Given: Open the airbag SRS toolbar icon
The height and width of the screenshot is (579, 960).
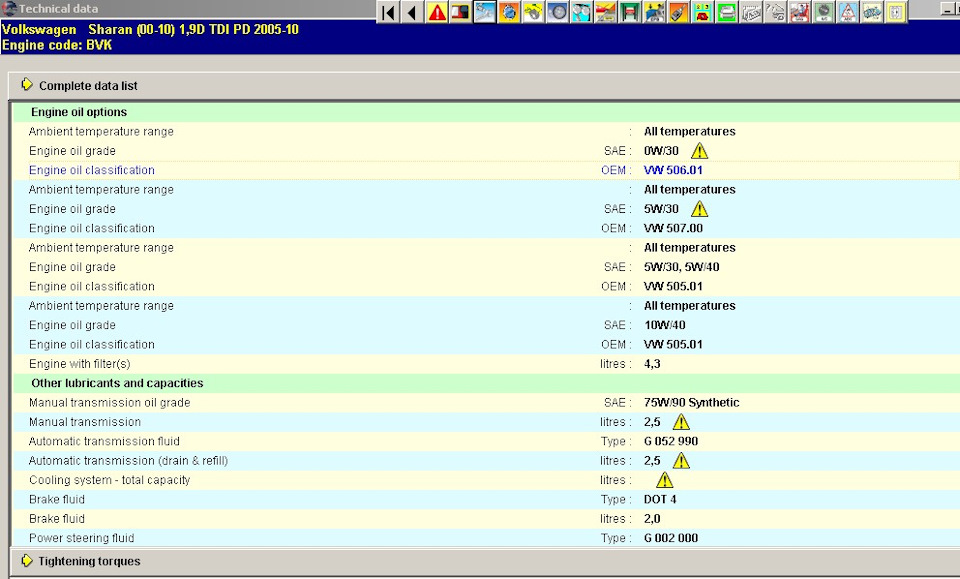Looking at the screenshot, I should 799,12.
